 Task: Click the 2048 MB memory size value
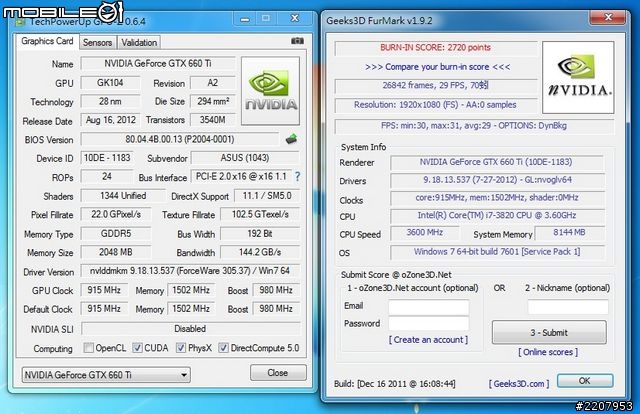point(116,252)
